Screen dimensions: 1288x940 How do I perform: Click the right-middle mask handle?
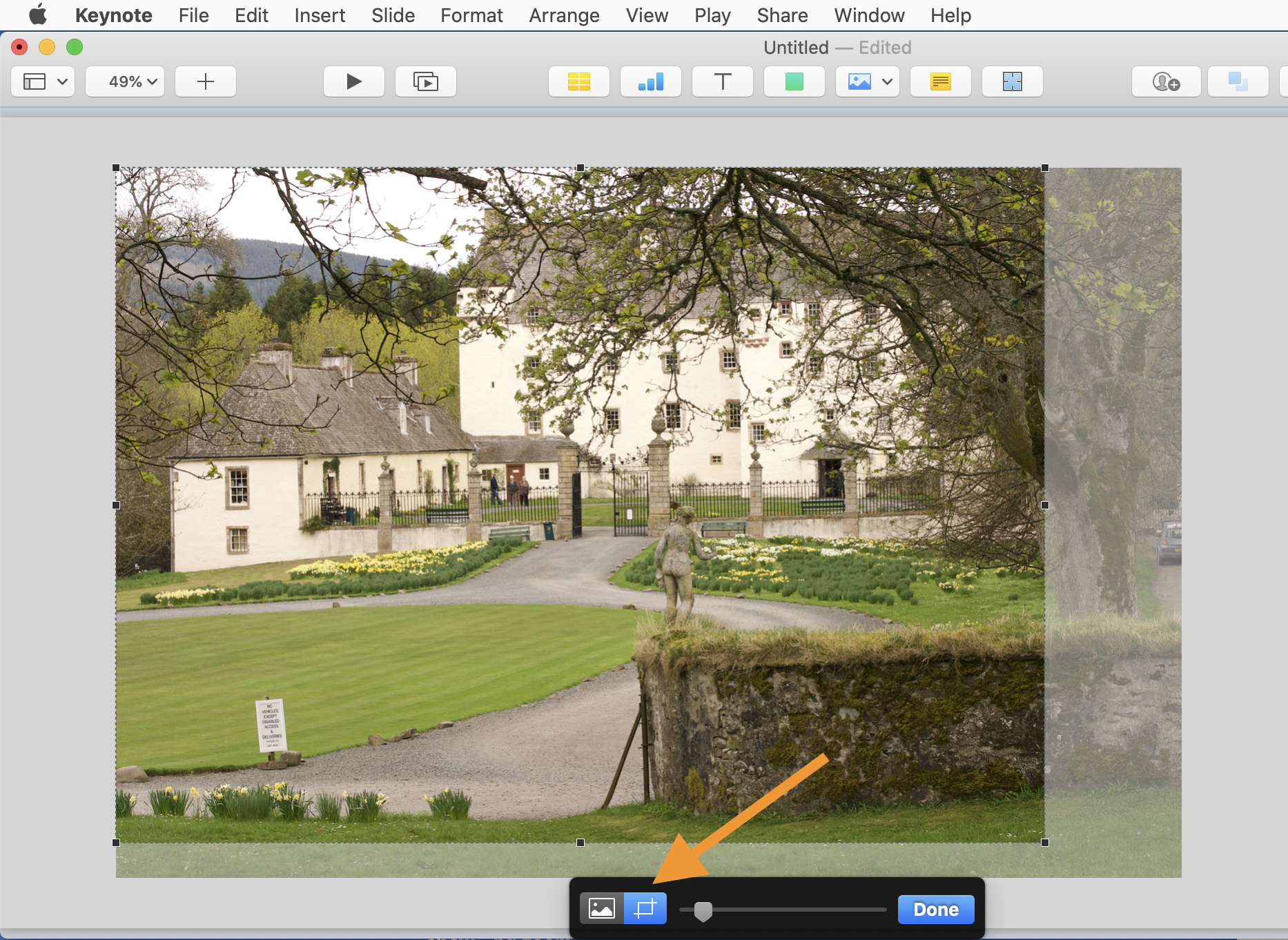click(1045, 505)
